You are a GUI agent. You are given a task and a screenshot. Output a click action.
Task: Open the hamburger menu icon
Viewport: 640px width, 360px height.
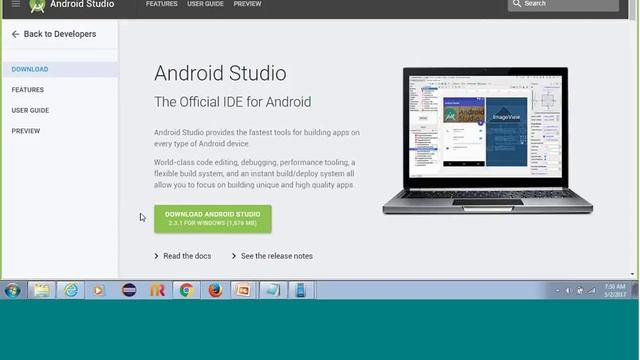pyautogui.click(x=16, y=4)
